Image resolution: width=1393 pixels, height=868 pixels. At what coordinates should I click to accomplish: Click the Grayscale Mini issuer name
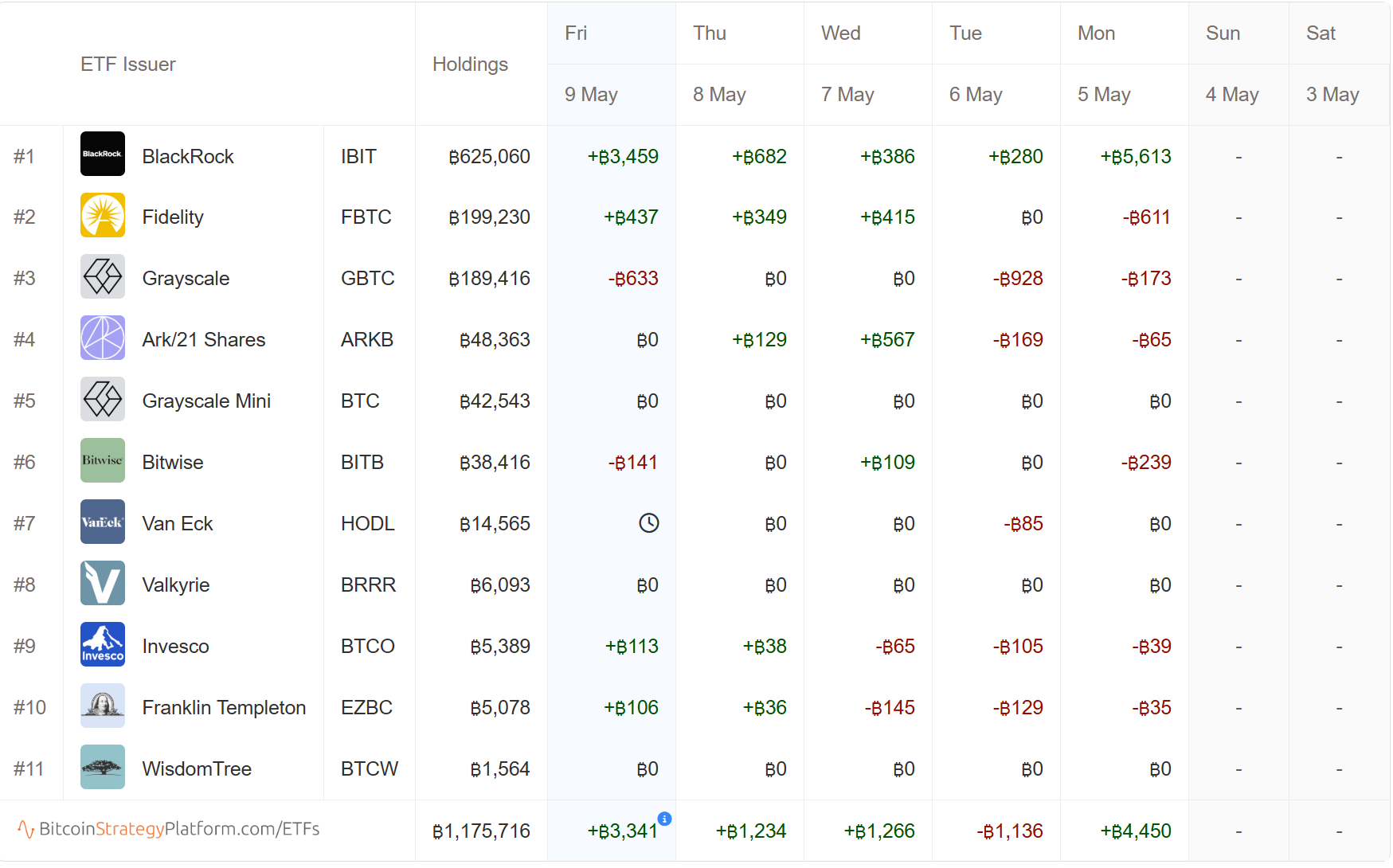point(206,401)
